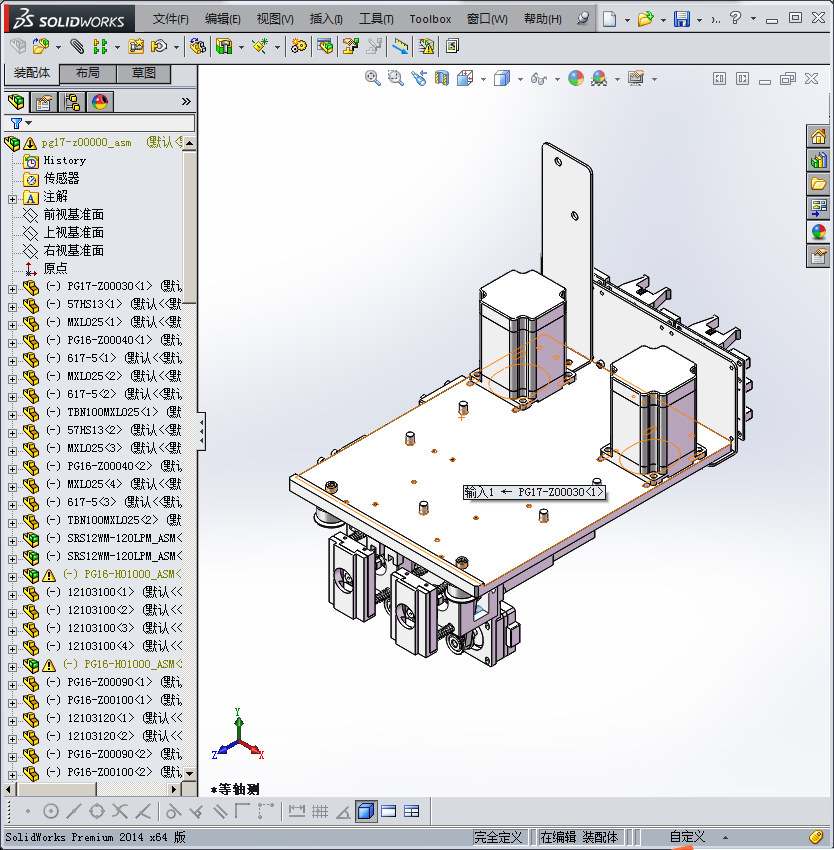Select the 前视基准面 plane
This screenshot has height=850, width=834.
[74, 215]
